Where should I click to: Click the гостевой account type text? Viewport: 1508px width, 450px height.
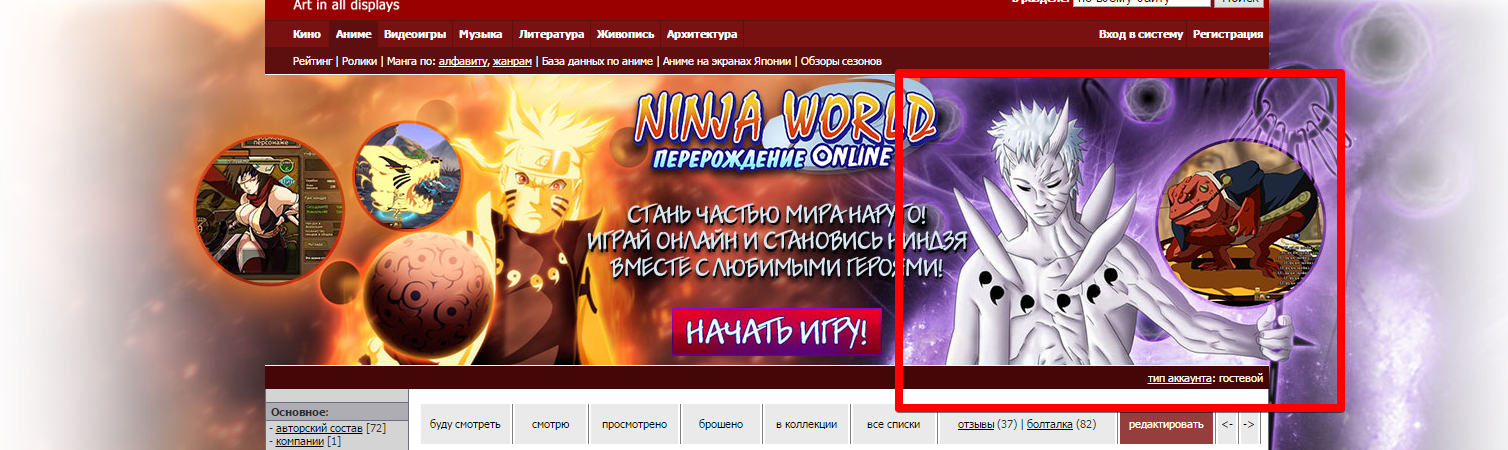click(x=1241, y=379)
